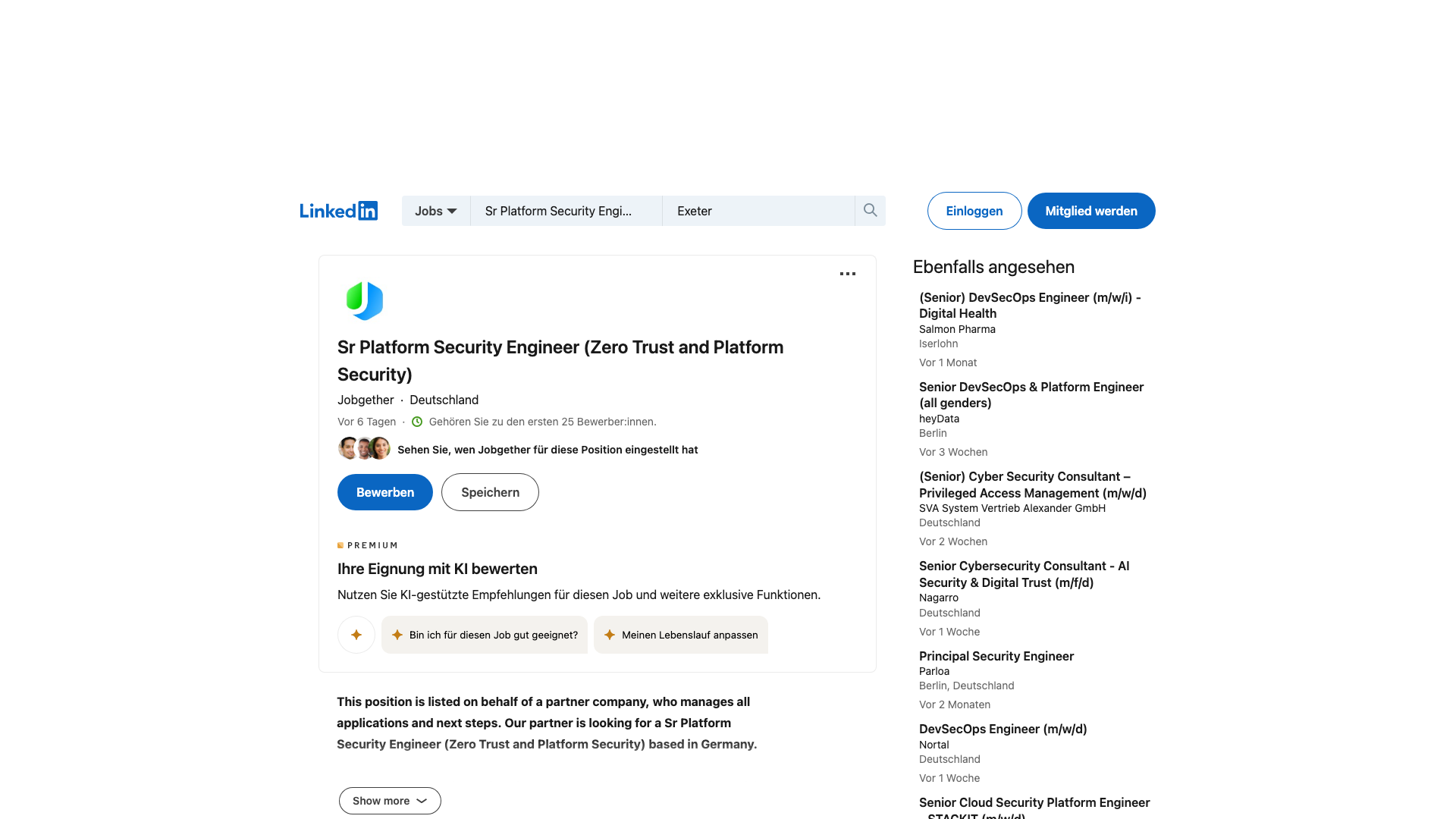Save the job with Speichern
1456x819 pixels.
coord(490,492)
